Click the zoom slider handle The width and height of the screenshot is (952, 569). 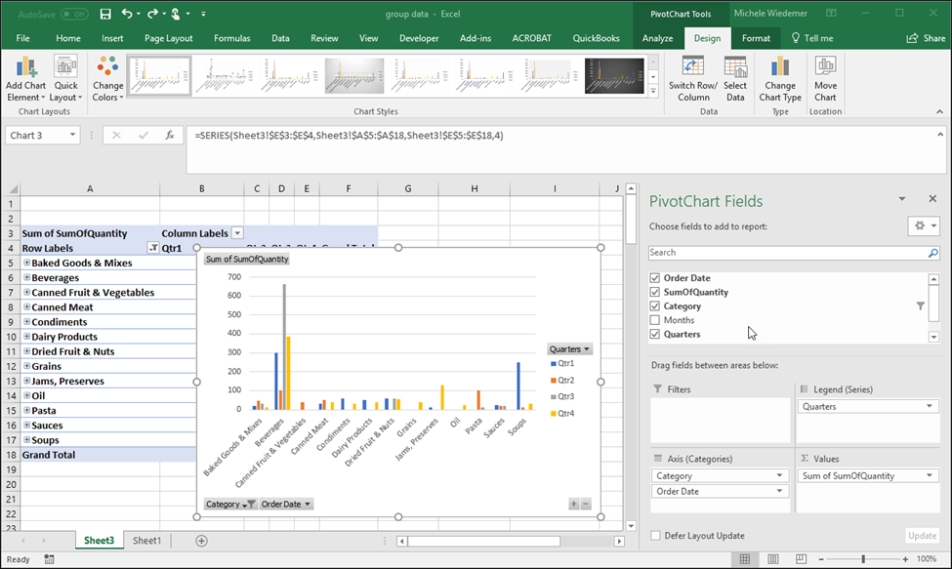(x=863, y=559)
